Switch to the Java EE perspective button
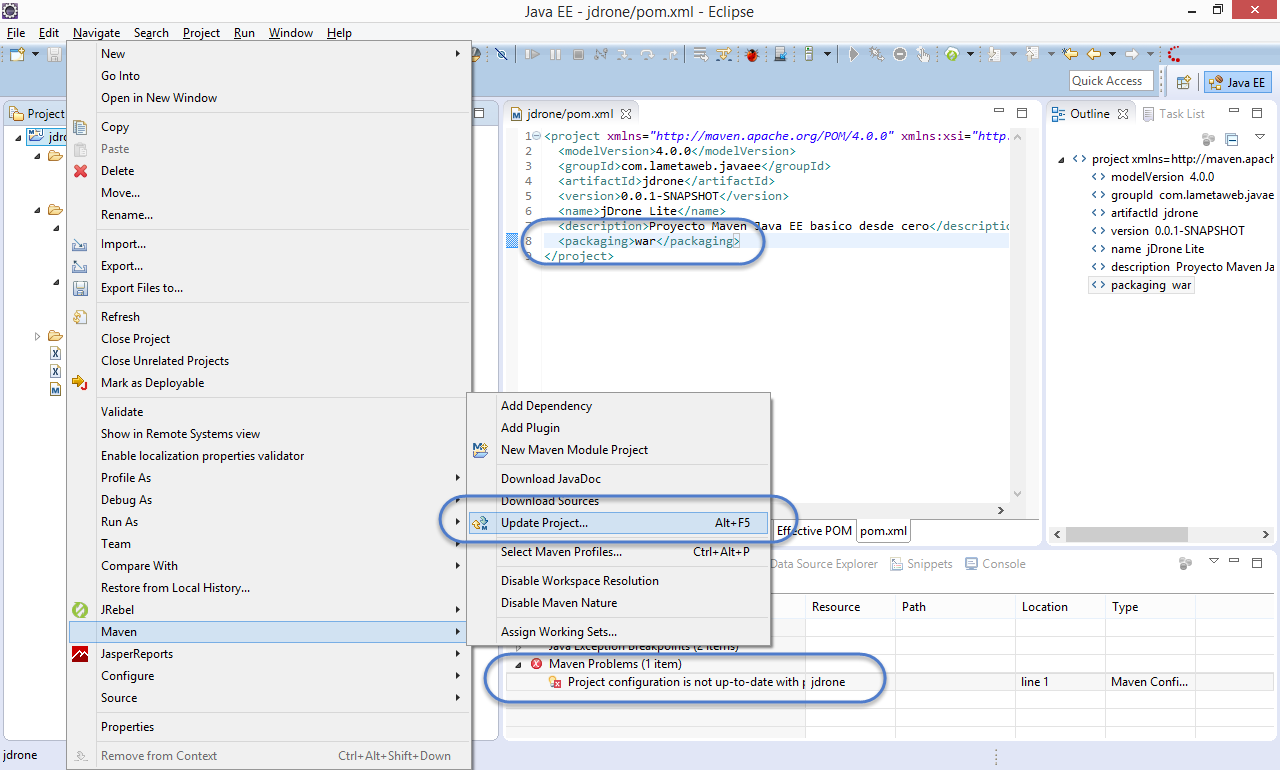 pos(1237,82)
